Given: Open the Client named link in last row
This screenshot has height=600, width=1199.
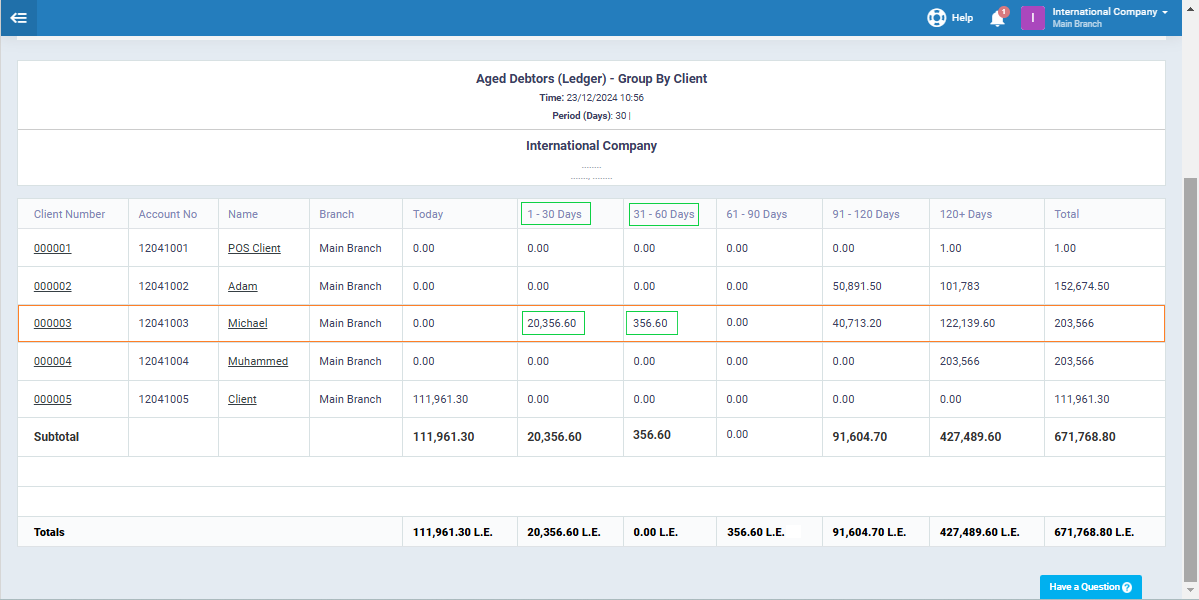Looking at the screenshot, I should (241, 399).
